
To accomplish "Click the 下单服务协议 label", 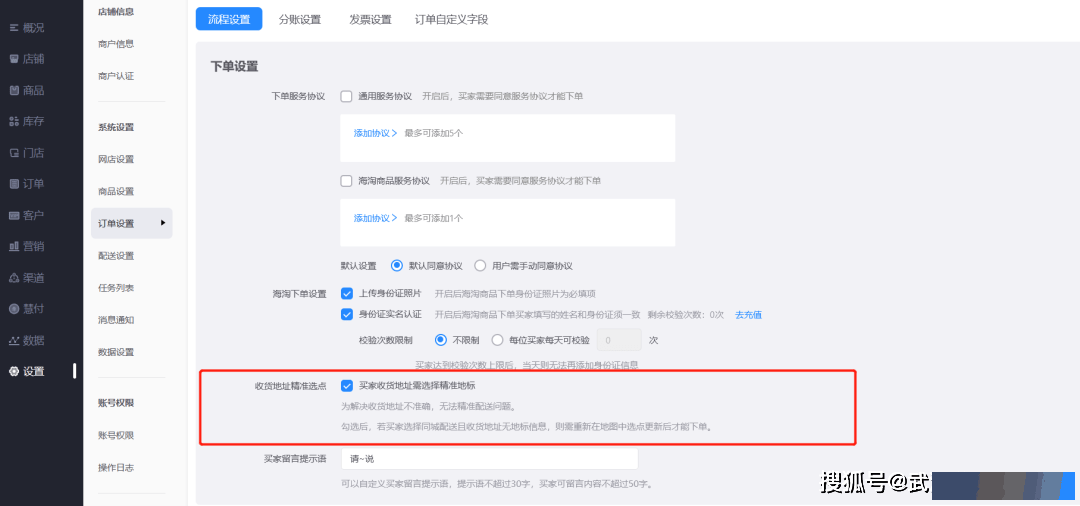I will [x=298, y=96].
